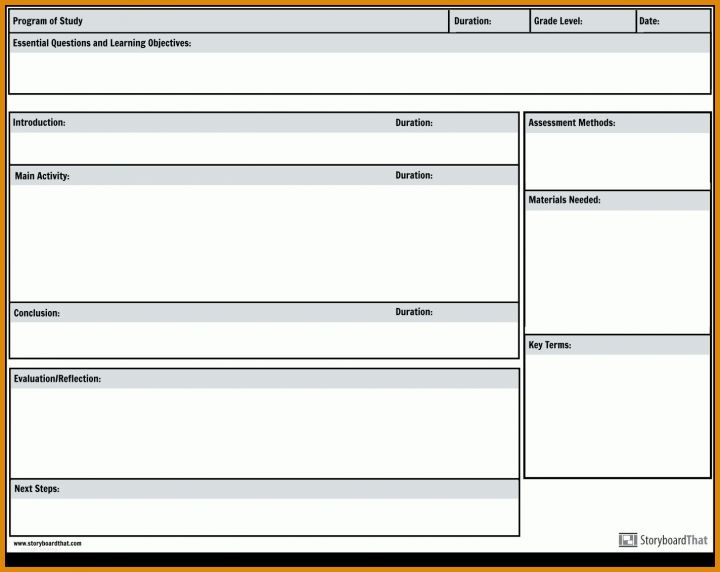Click the 'Evaluation/Reflection:' label

[57, 379]
